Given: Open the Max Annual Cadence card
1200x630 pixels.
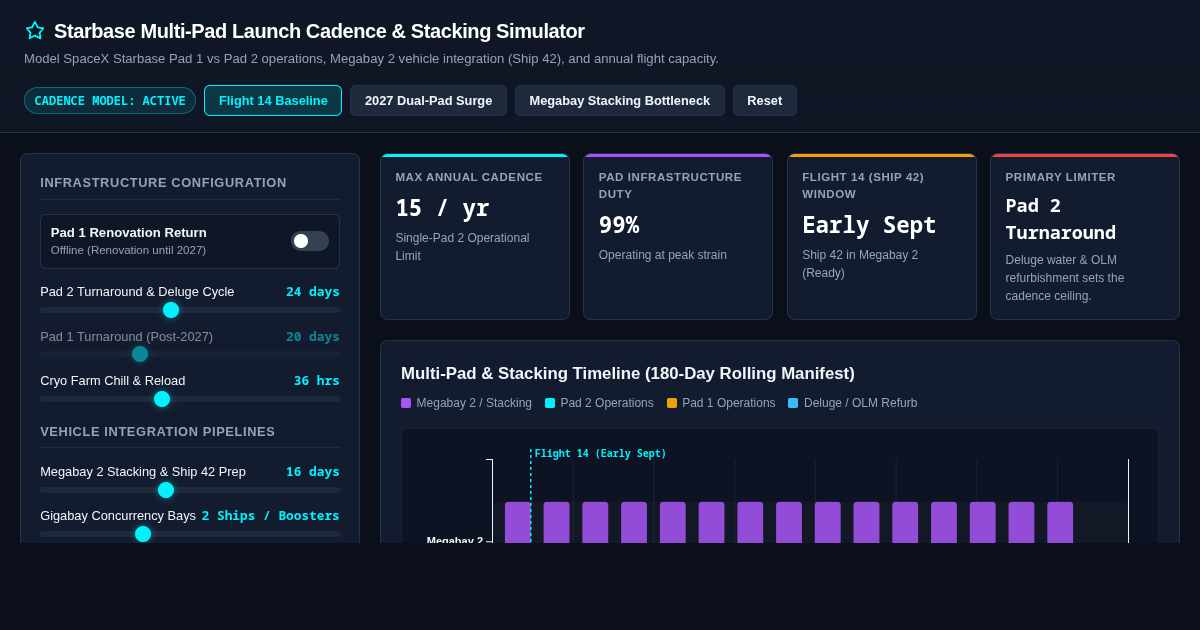Looking at the screenshot, I should click(475, 237).
